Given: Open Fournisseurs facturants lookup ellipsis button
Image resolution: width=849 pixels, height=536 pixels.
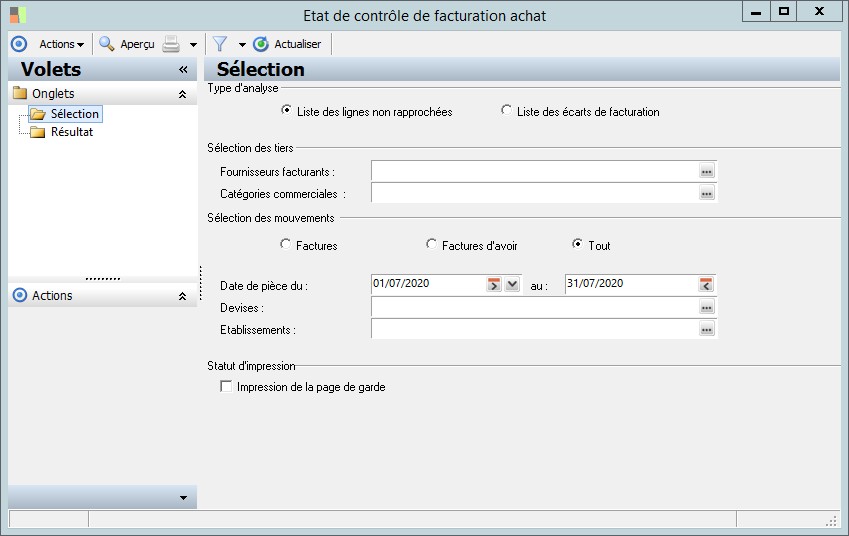Looking at the screenshot, I should [707, 172].
